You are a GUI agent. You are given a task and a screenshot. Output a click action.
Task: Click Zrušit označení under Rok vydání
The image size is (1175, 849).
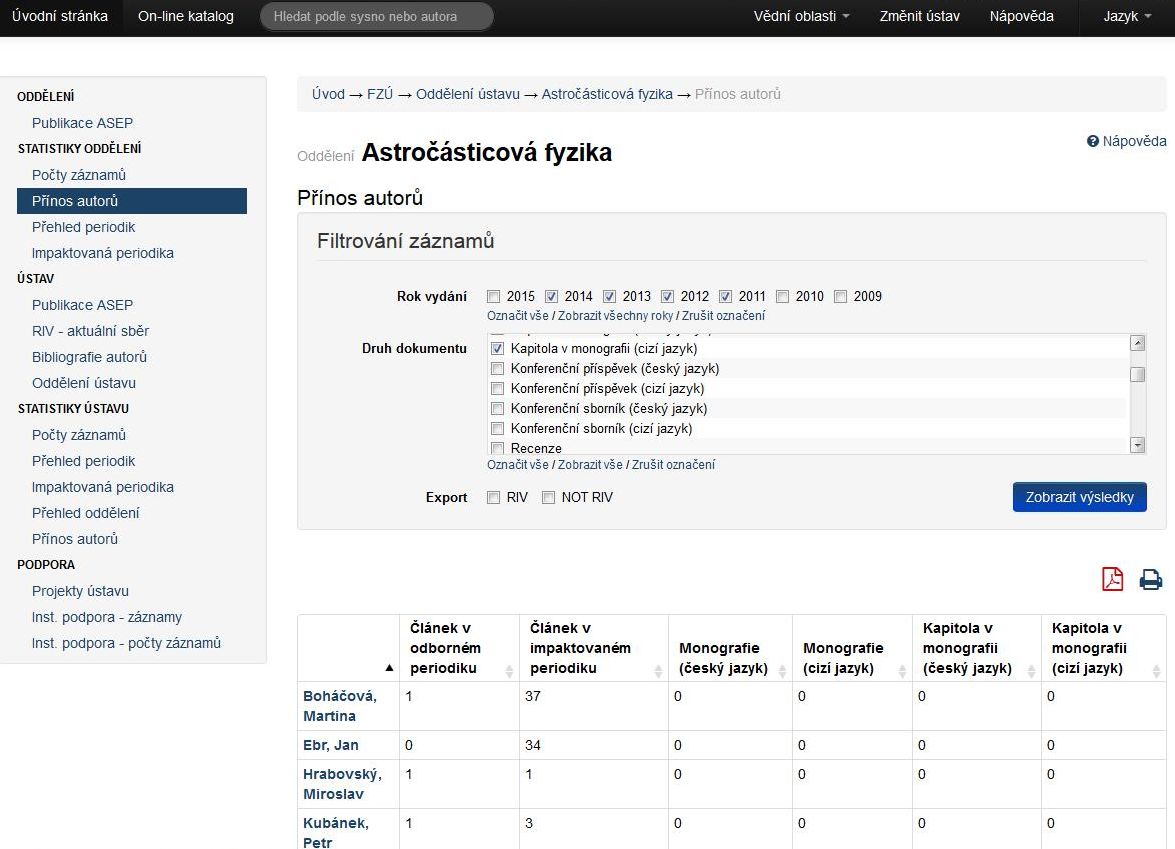point(723,315)
